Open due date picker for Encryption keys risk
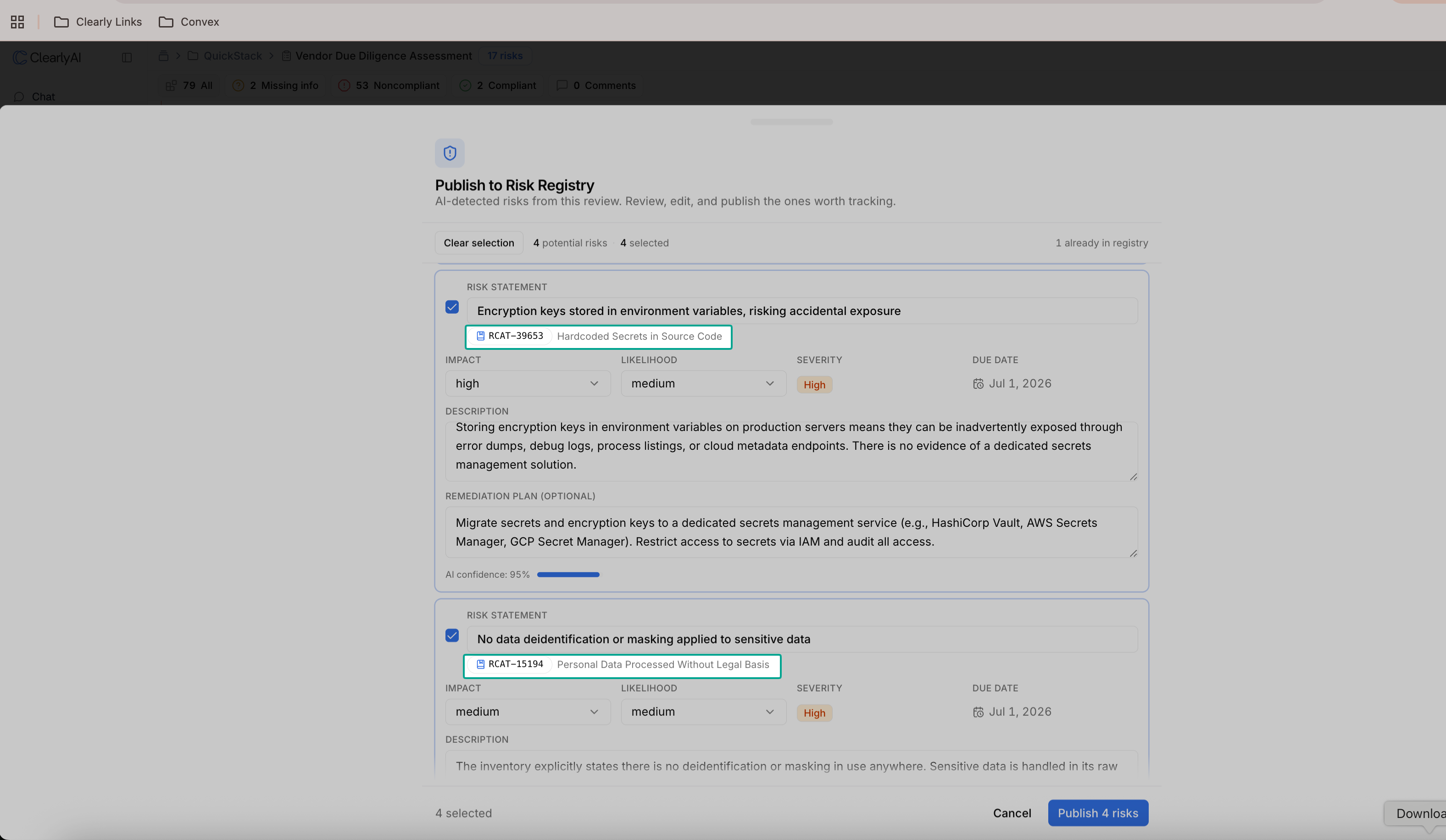The width and height of the screenshot is (1446, 840). tap(1012, 384)
